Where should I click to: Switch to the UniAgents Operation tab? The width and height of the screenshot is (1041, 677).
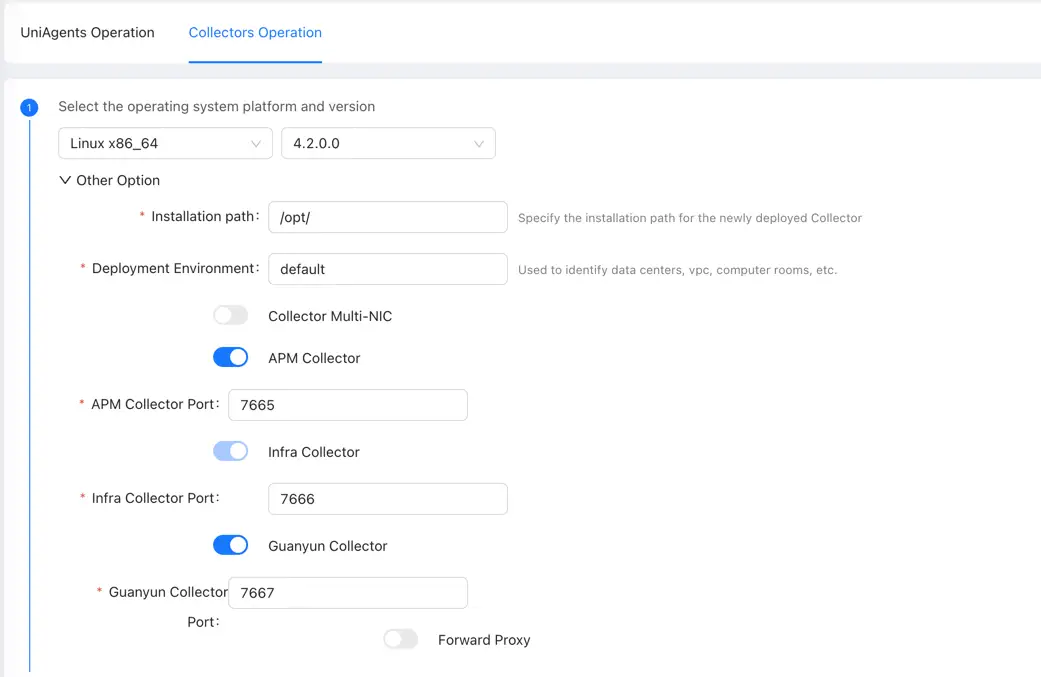coord(87,32)
